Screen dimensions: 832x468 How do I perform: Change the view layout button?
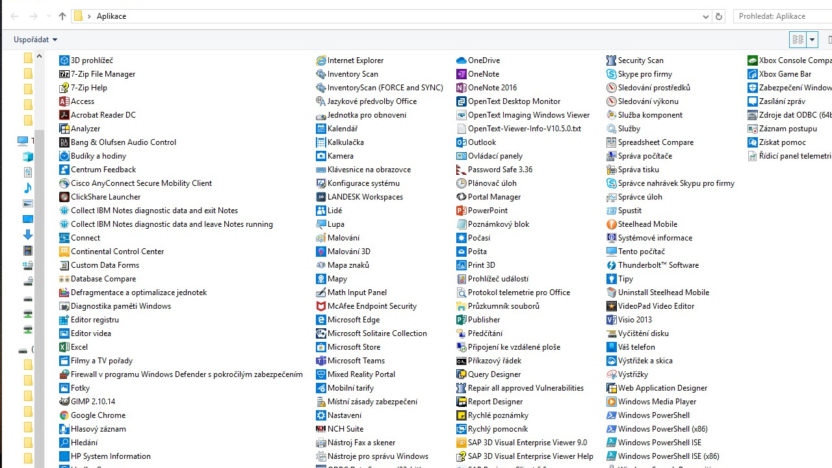[798, 40]
